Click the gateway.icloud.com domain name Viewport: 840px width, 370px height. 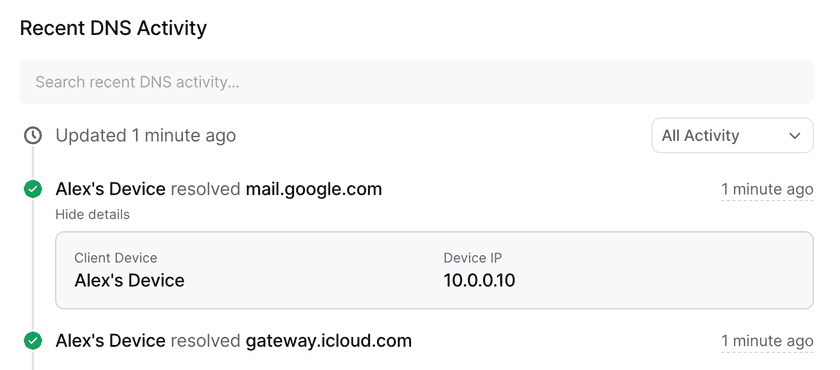(328, 341)
